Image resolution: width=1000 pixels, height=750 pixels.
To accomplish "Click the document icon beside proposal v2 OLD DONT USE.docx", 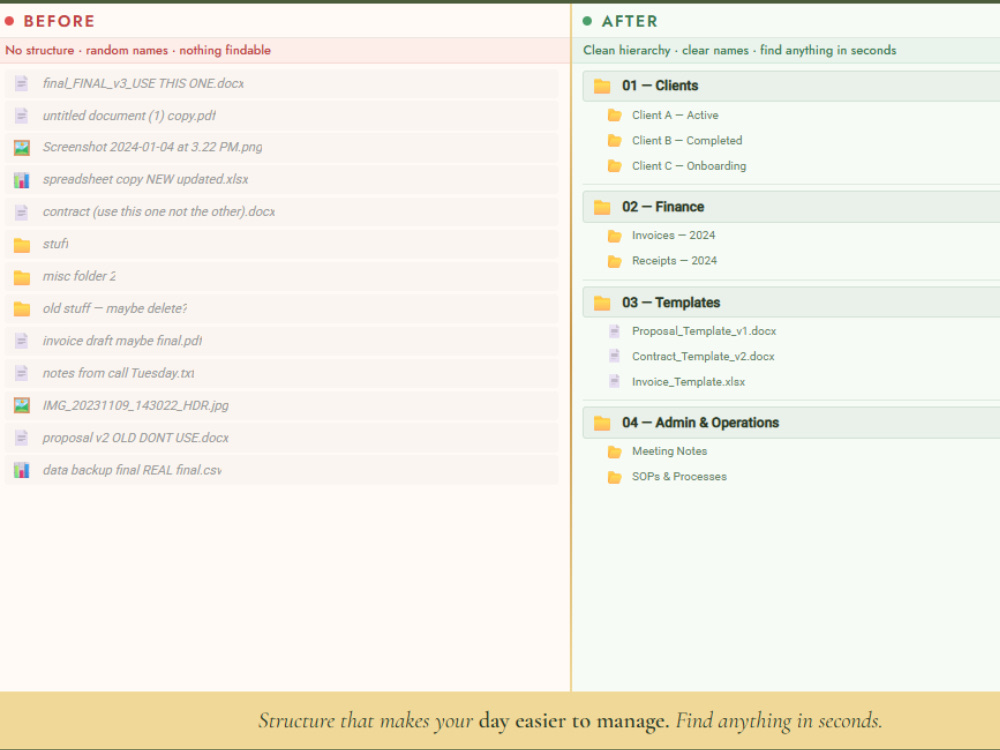I will click(x=21, y=438).
